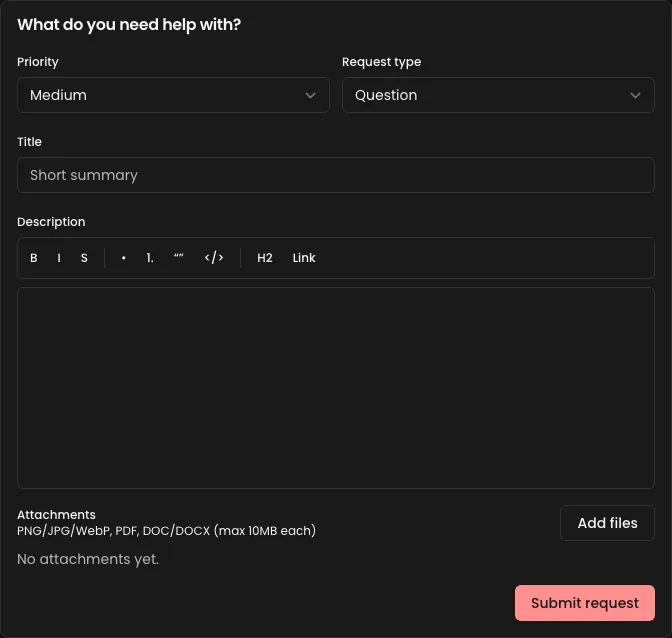The image size is (672, 638).
Task: Click the Title label
Action: 29,142
